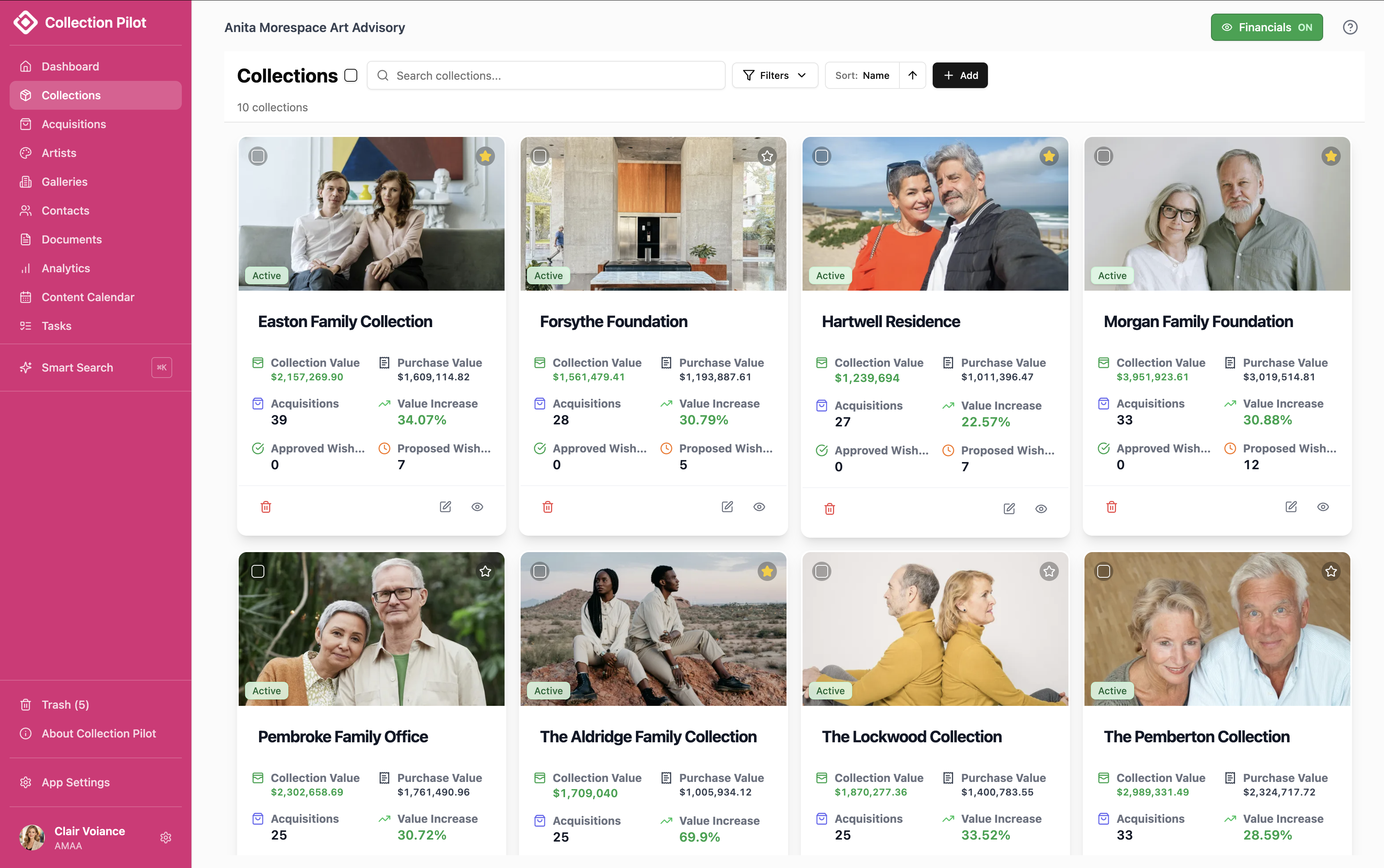This screenshot has height=868, width=1384.
Task: Click trash icon on Morgan Family Foundation
Action: click(1111, 507)
